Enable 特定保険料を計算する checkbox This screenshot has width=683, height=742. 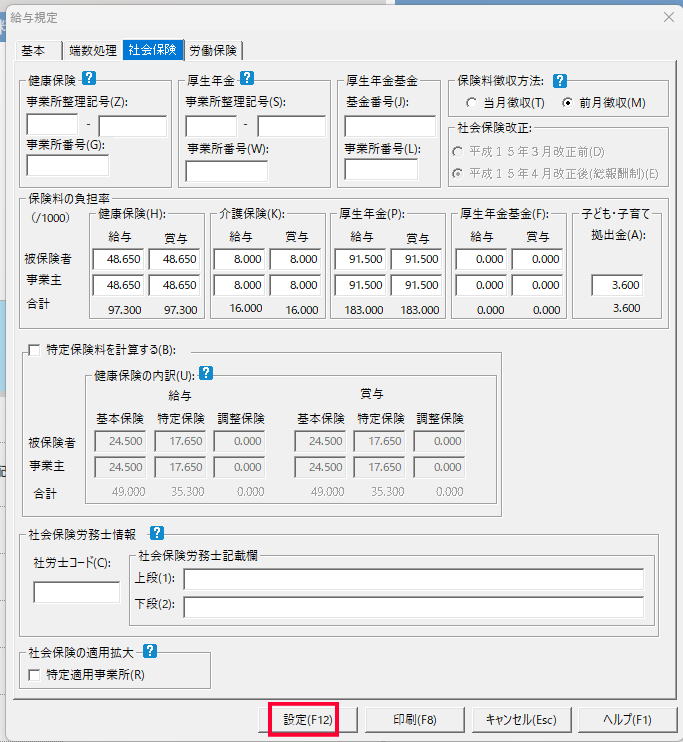[x=35, y=350]
